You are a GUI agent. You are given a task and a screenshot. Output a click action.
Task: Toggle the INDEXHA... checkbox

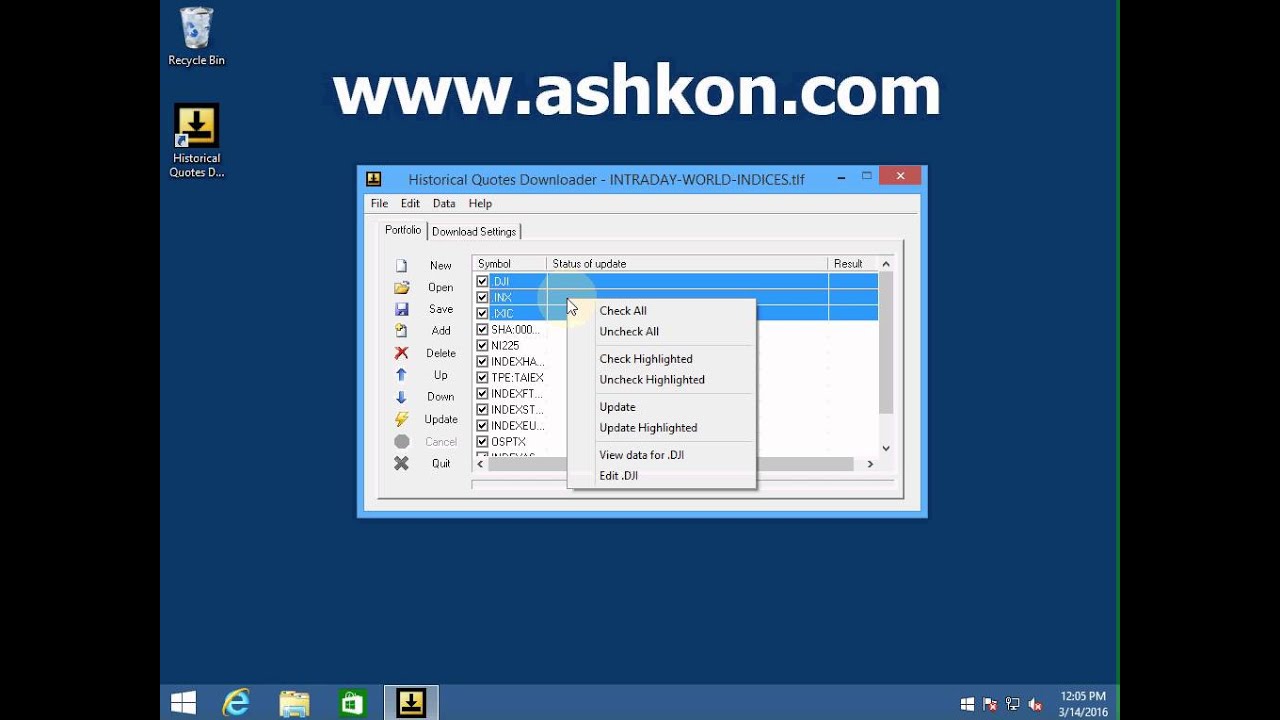tap(482, 362)
